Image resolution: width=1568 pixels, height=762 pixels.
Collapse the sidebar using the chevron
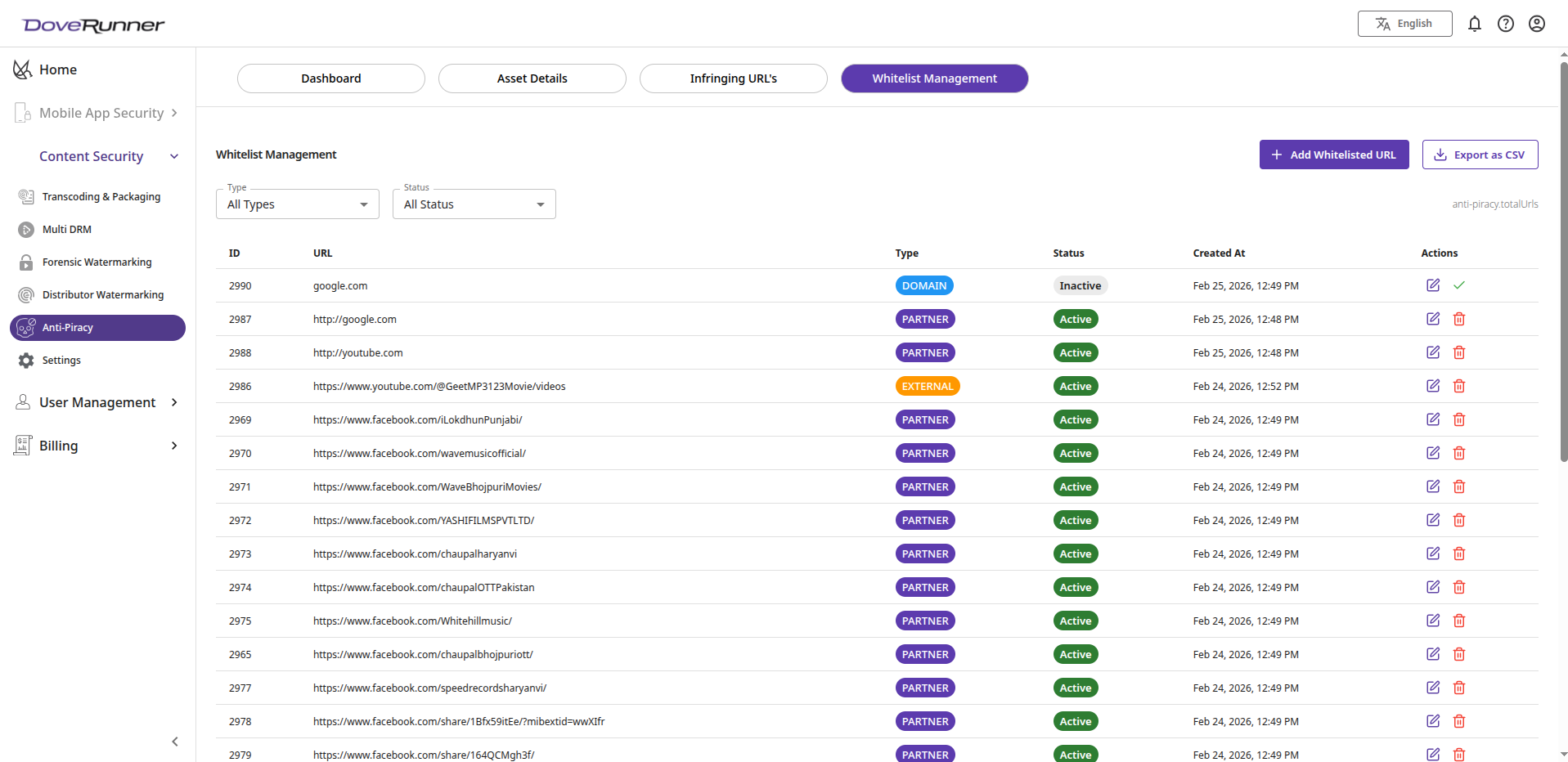pos(174,742)
